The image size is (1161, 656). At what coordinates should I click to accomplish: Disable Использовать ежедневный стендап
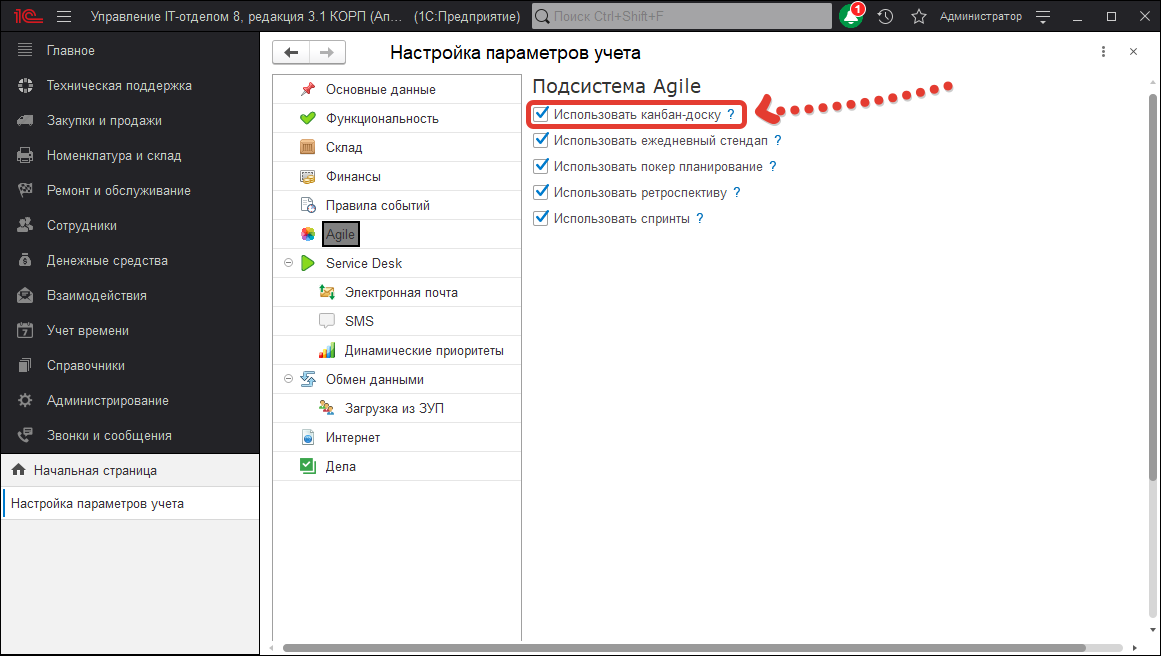pyautogui.click(x=541, y=140)
